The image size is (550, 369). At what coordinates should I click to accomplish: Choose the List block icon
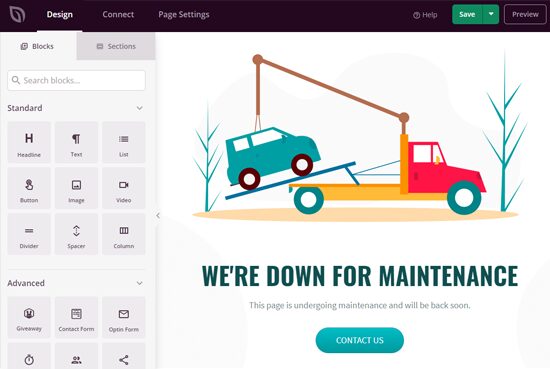tap(124, 142)
